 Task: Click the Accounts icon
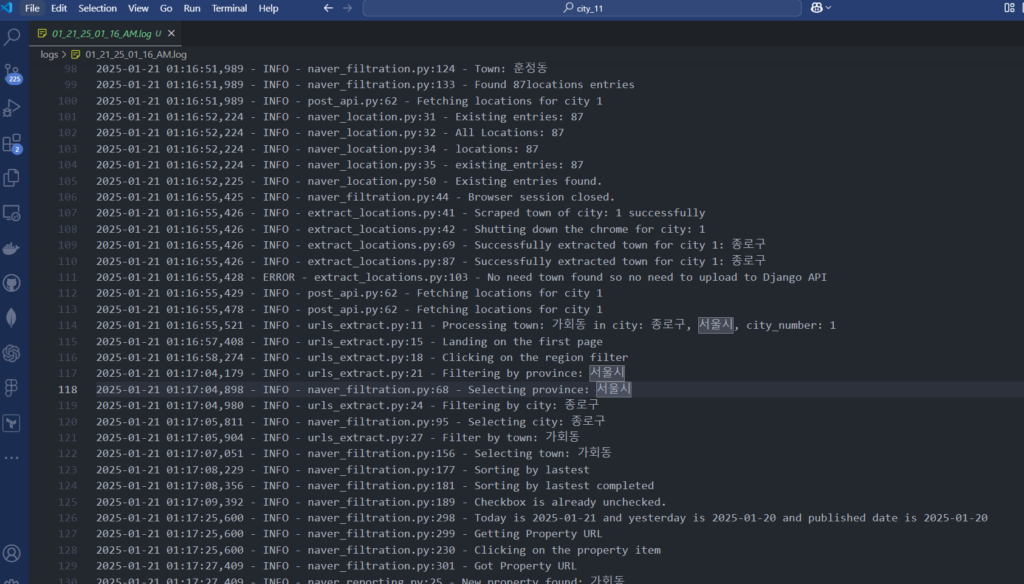(13, 553)
